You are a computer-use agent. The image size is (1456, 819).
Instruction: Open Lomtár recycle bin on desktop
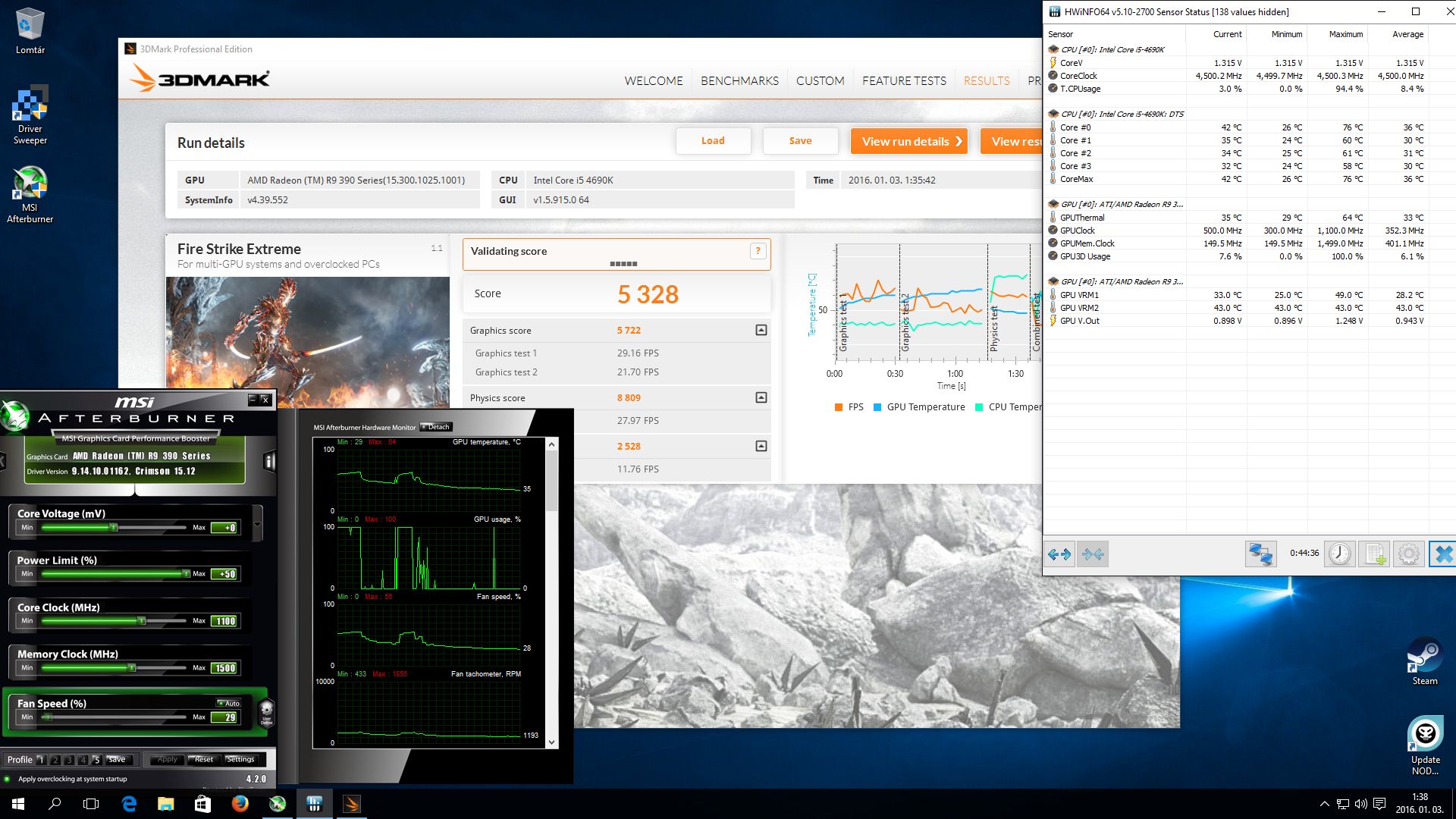(x=30, y=31)
